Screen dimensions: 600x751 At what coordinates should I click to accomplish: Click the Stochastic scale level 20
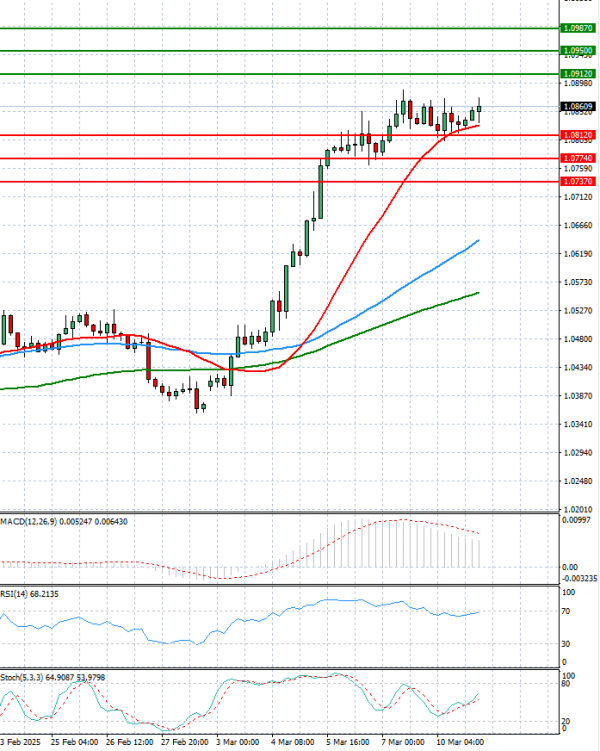pos(566,721)
